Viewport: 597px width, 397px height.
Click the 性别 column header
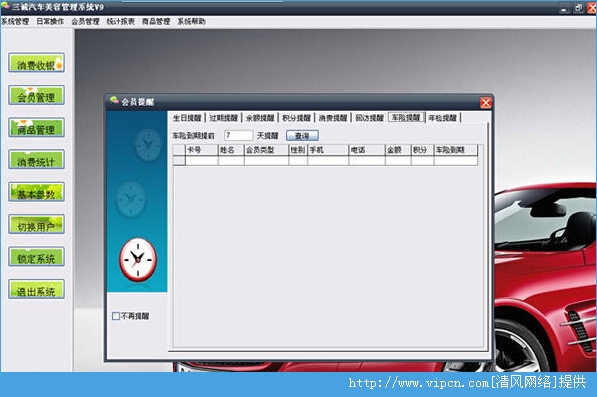click(x=298, y=150)
